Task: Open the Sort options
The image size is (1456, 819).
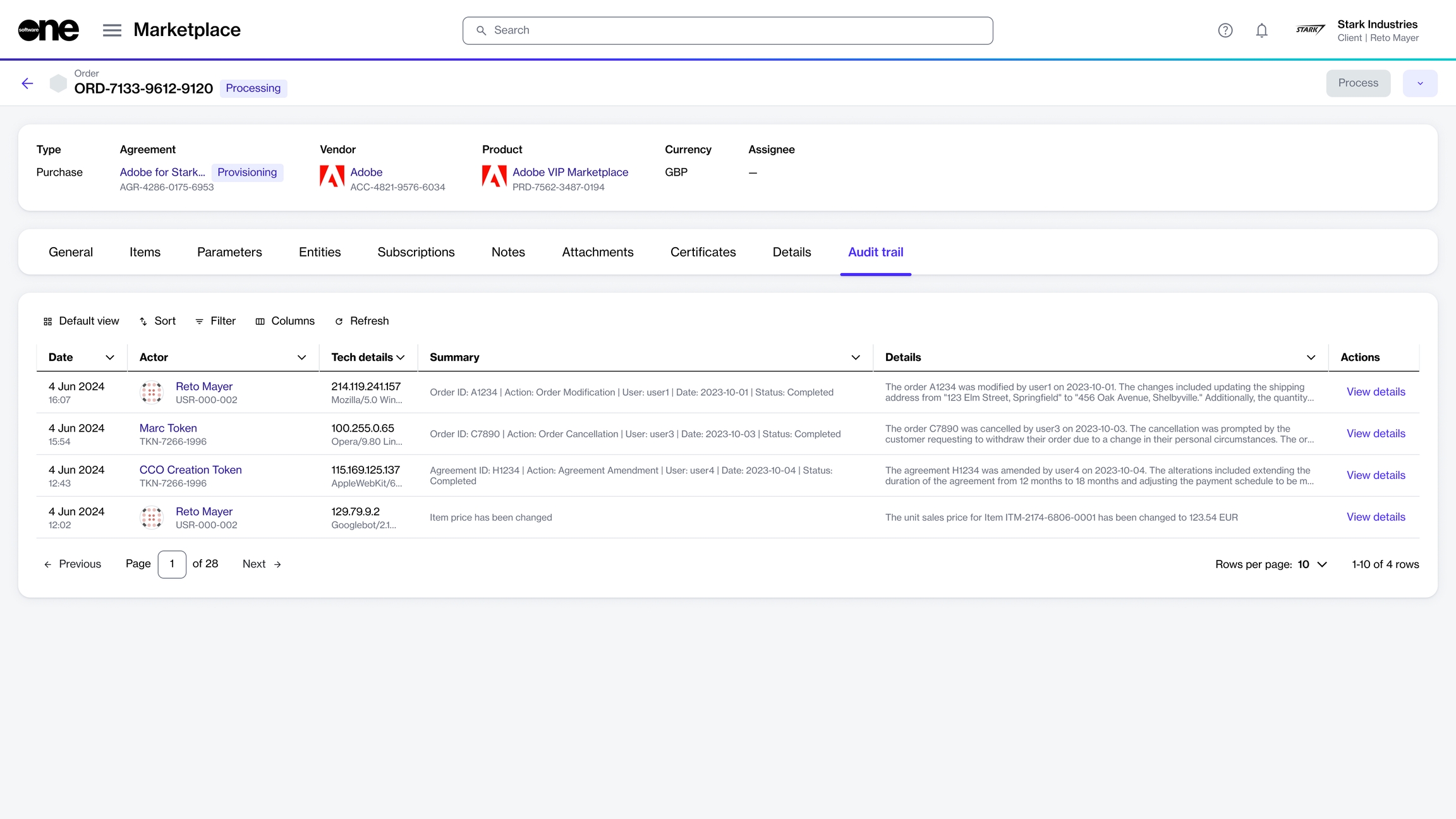Action: pyautogui.click(x=157, y=321)
